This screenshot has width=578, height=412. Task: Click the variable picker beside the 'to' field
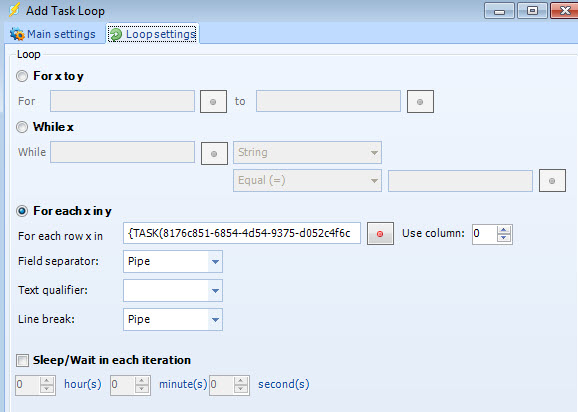coord(420,102)
